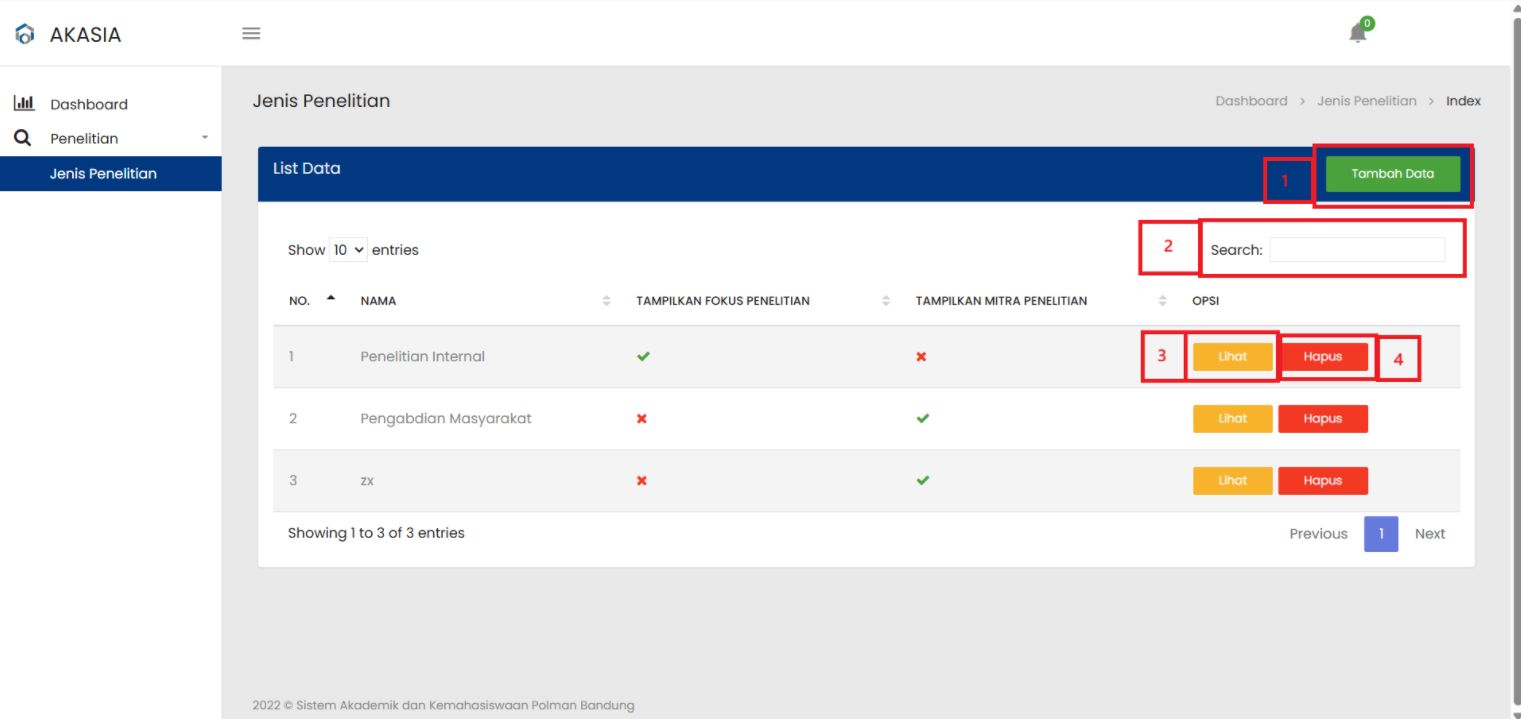Click the Next pagination link

tap(1429, 534)
